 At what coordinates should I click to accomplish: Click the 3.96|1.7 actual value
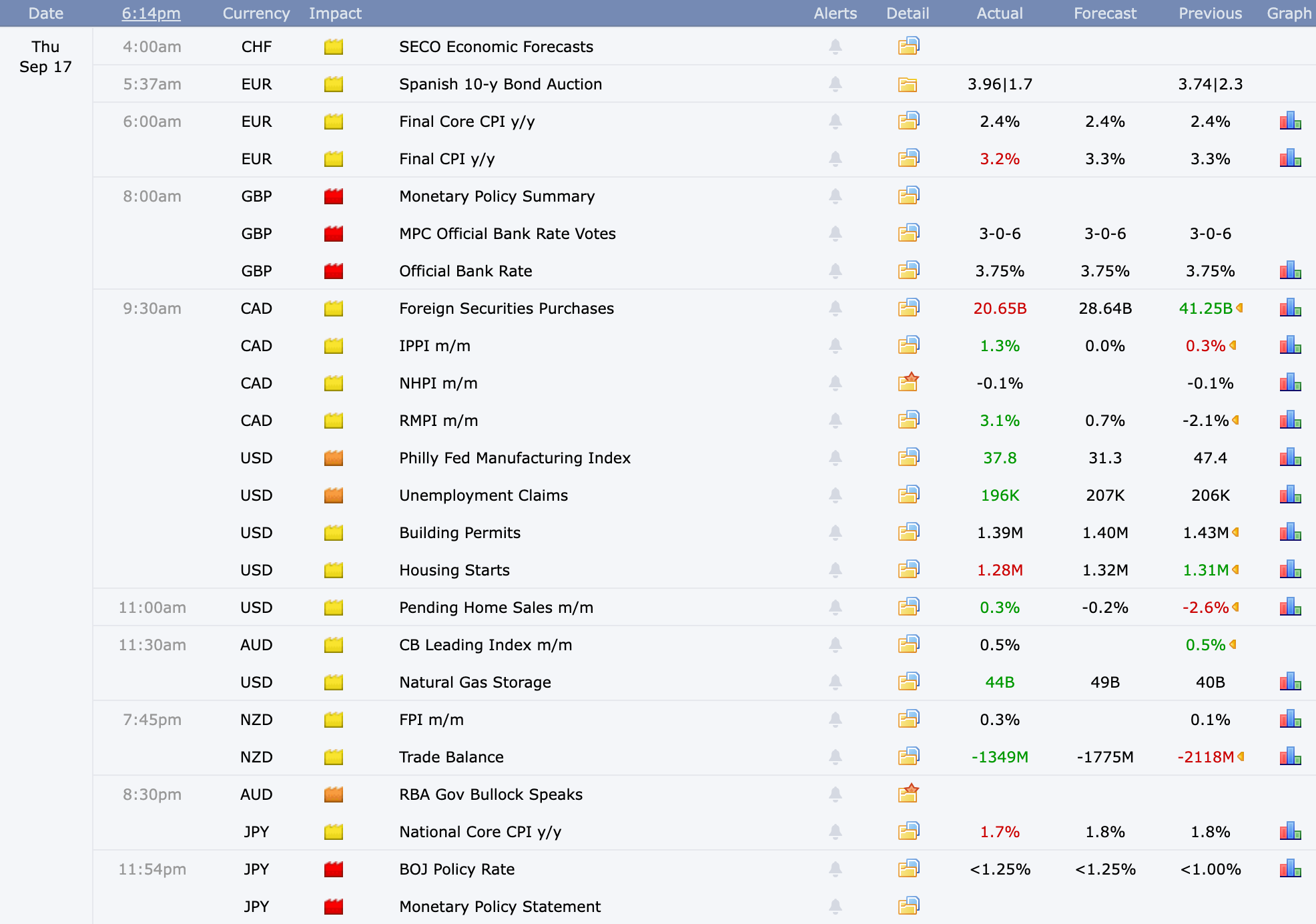(x=1000, y=84)
